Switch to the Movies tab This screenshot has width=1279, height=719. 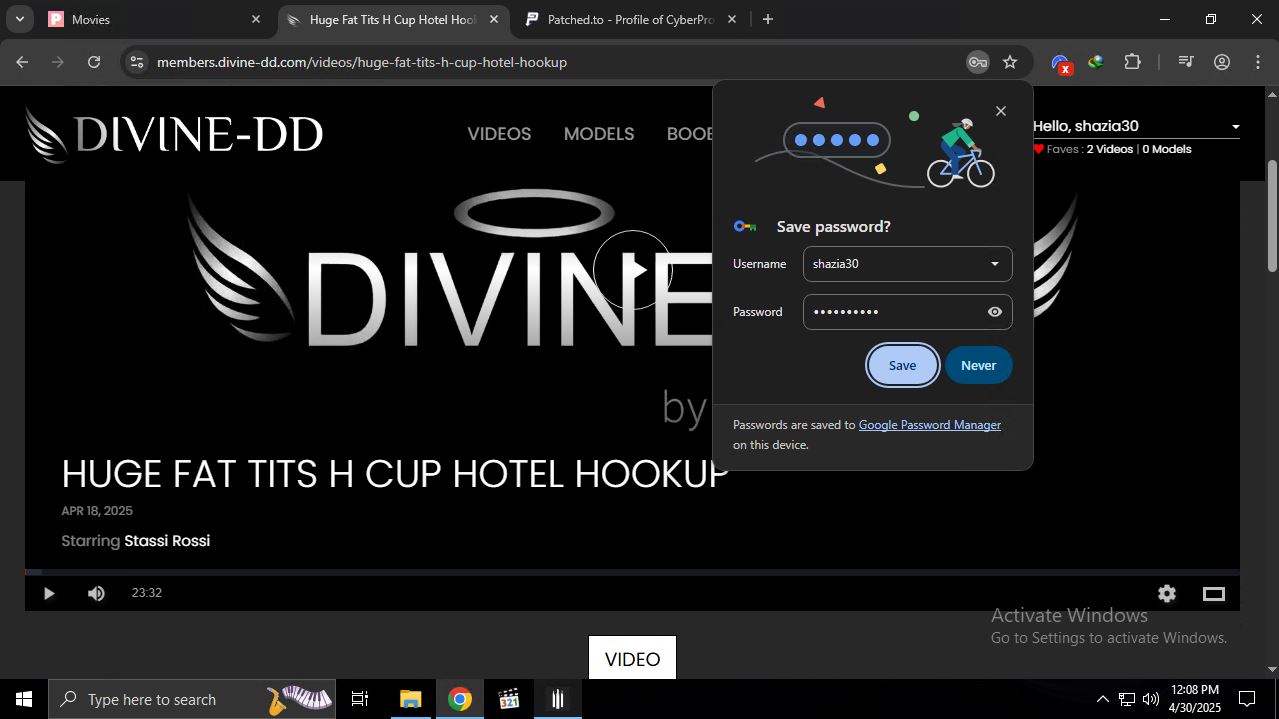(150, 19)
